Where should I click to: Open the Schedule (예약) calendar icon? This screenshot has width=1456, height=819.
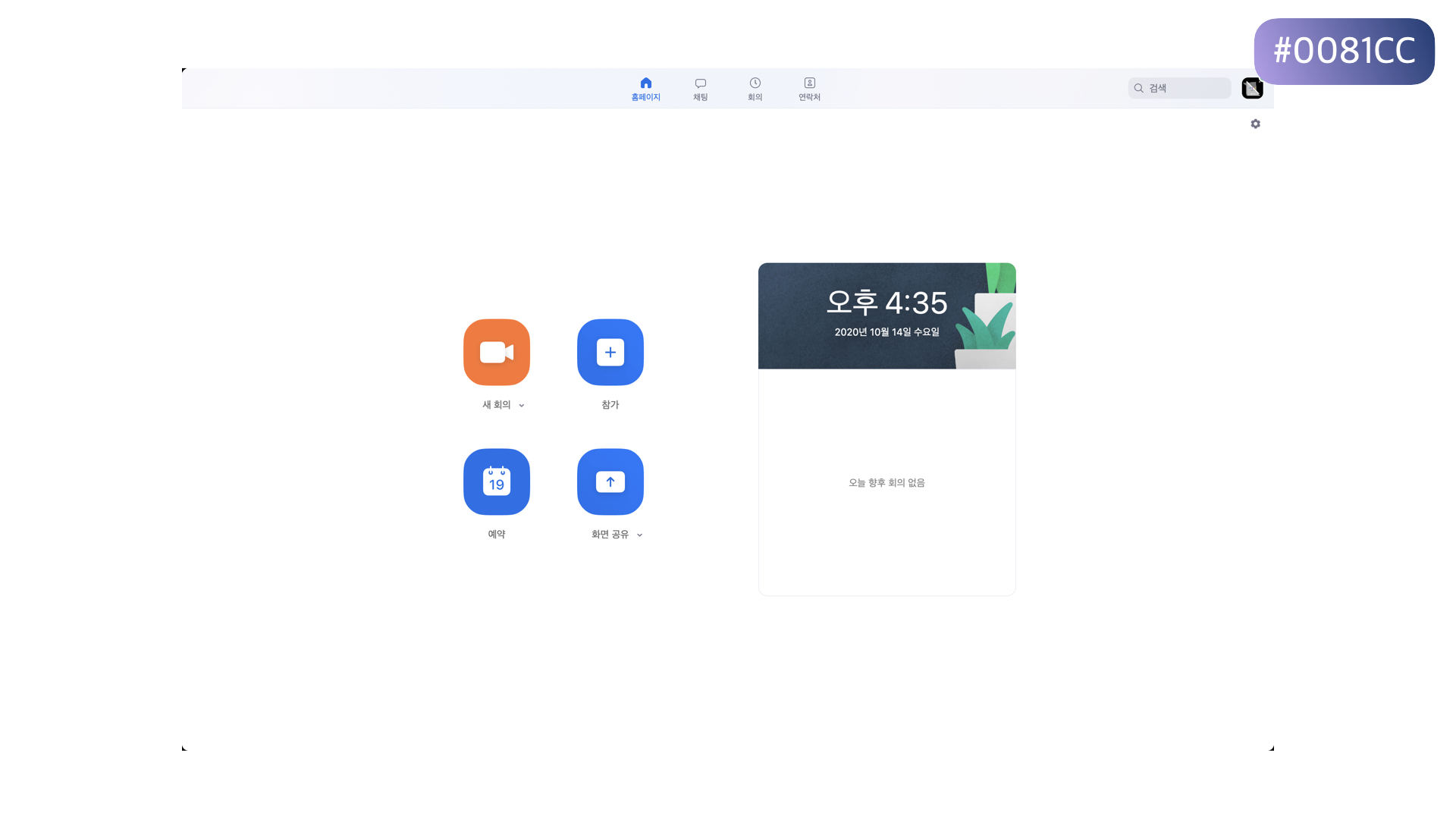(x=497, y=482)
